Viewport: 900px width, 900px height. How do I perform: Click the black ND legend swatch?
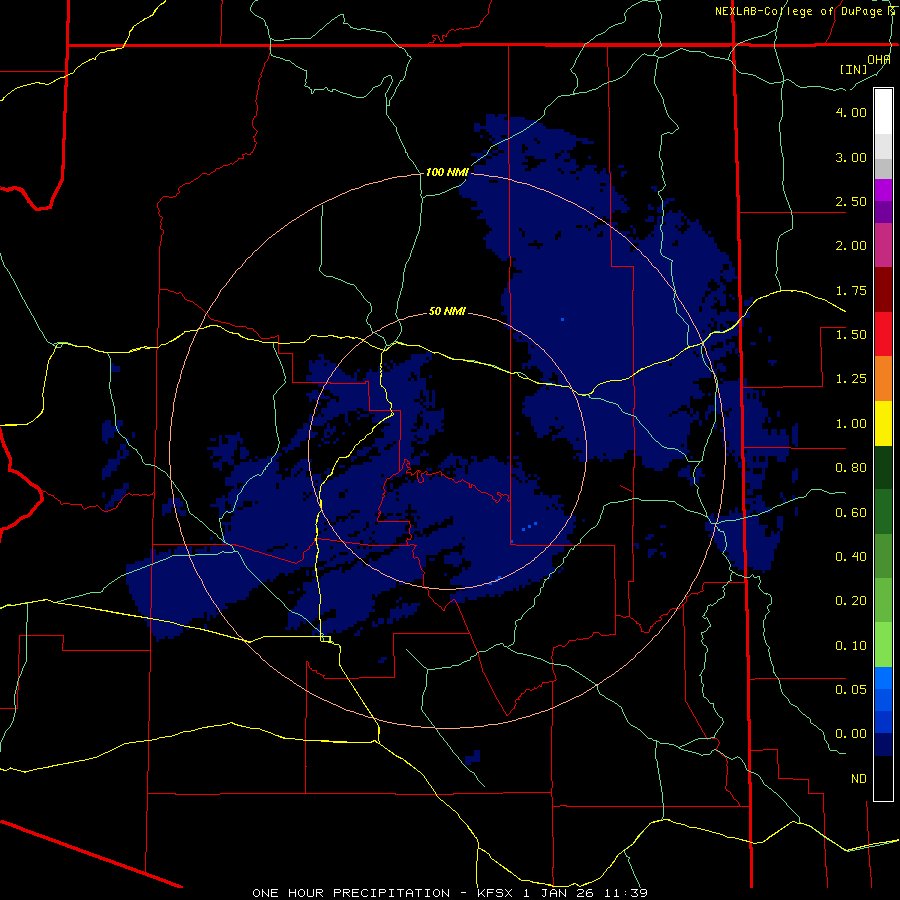(x=883, y=778)
